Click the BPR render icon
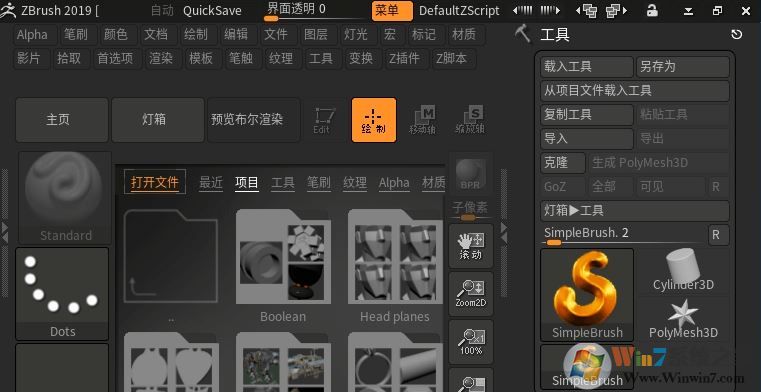This screenshot has height=392, width=761. point(470,175)
